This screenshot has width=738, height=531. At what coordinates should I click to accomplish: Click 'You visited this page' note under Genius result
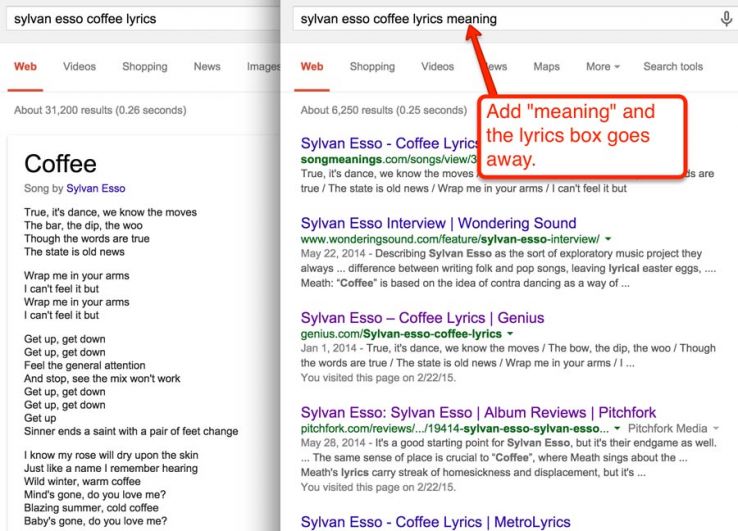pos(378,378)
